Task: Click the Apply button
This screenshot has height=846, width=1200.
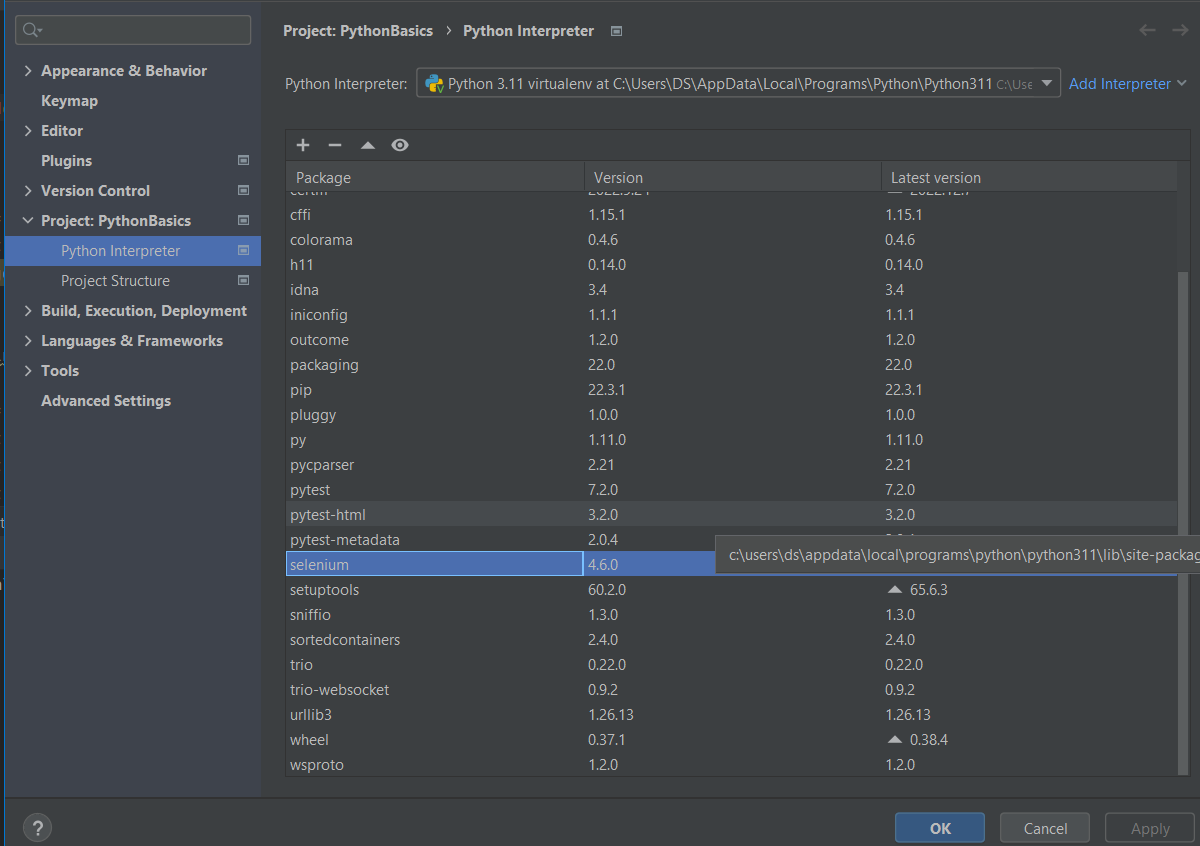Action: point(1150,828)
